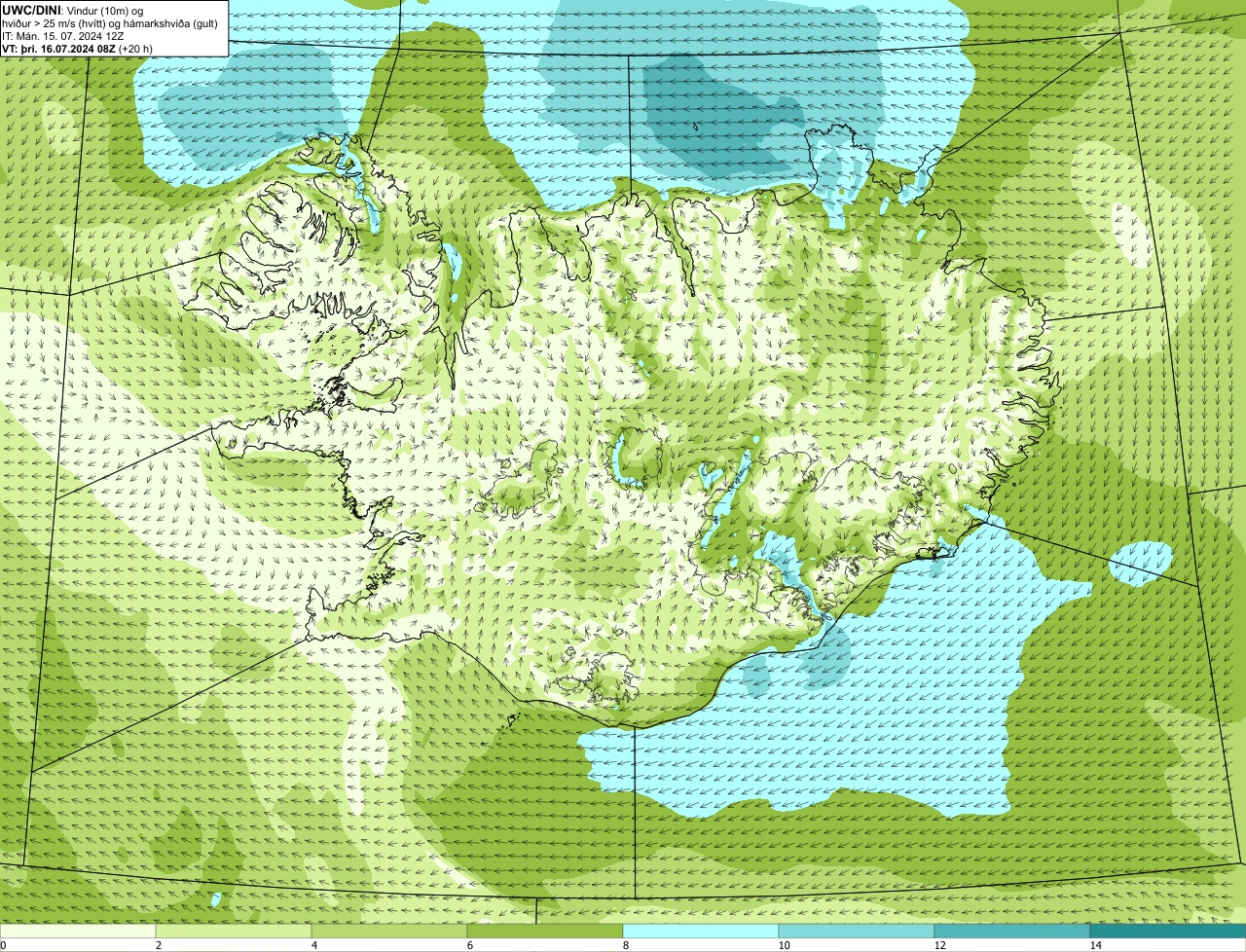Click the 'UWC/DINI: Vindur (10m) og' title line
The width and height of the screenshot is (1246, 952).
click(73, 10)
